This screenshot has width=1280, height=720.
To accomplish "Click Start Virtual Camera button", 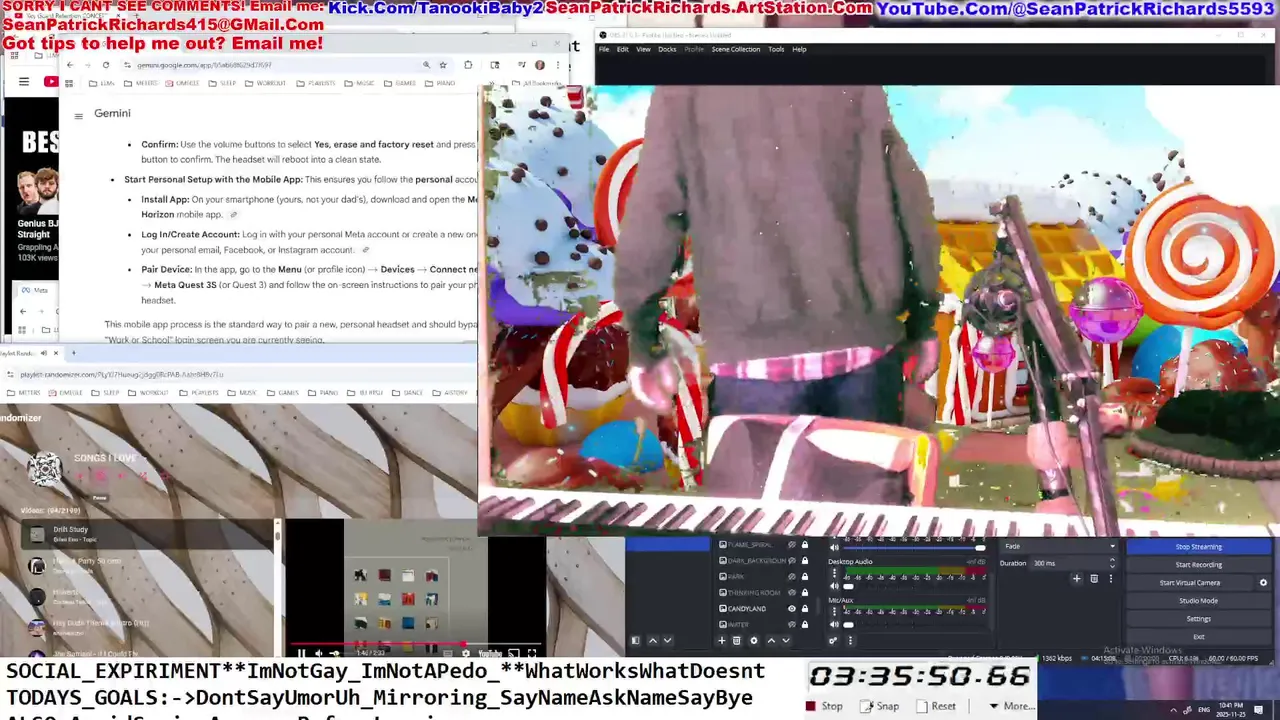I will point(1190,583).
